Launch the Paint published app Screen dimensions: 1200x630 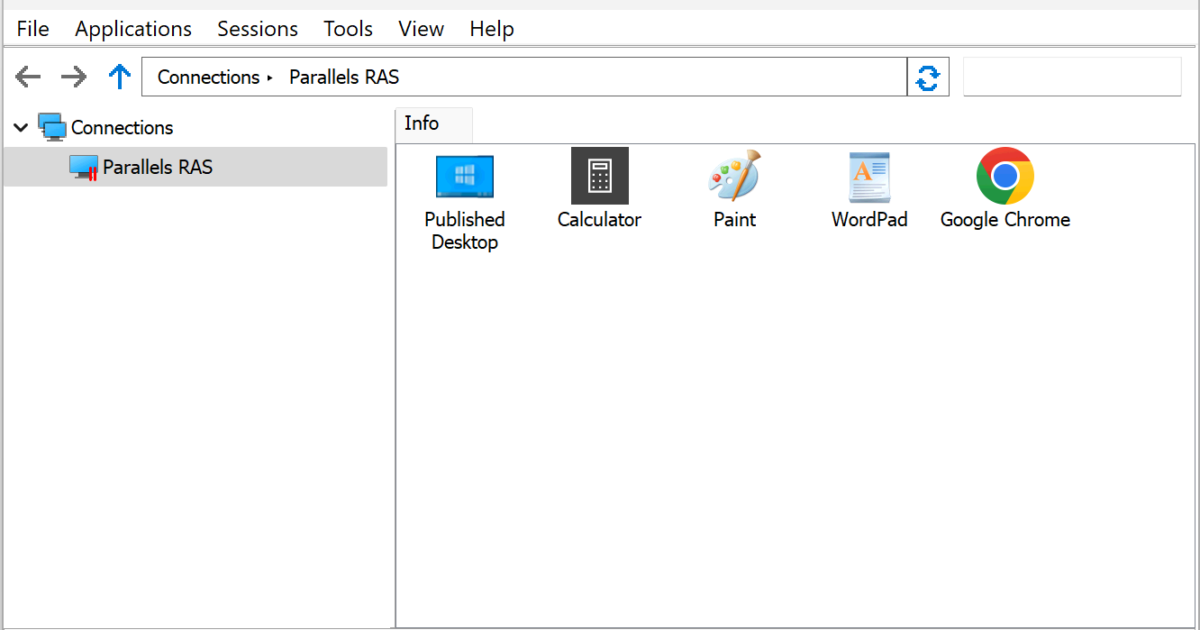(x=734, y=176)
